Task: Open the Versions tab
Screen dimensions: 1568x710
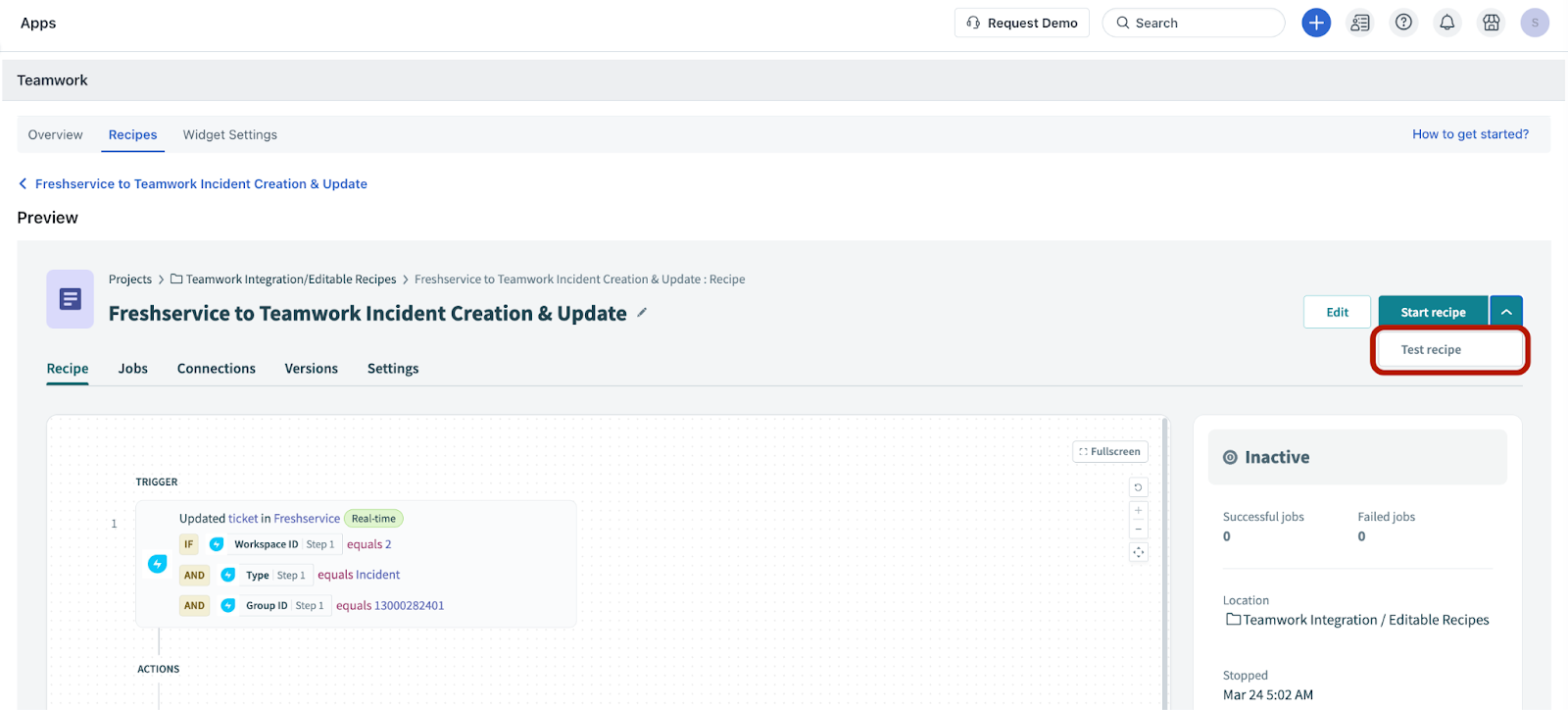Action: pos(312,369)
